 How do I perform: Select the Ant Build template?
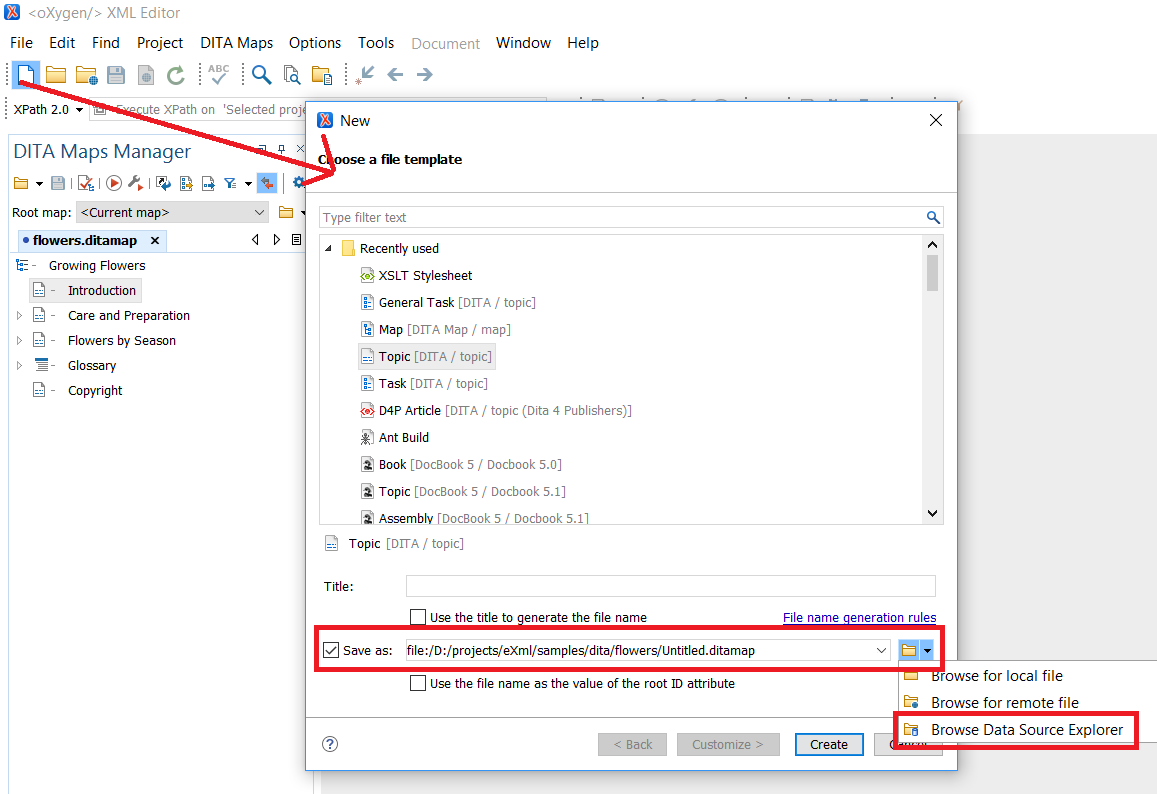pyautogui.click(x=404, y=438)
